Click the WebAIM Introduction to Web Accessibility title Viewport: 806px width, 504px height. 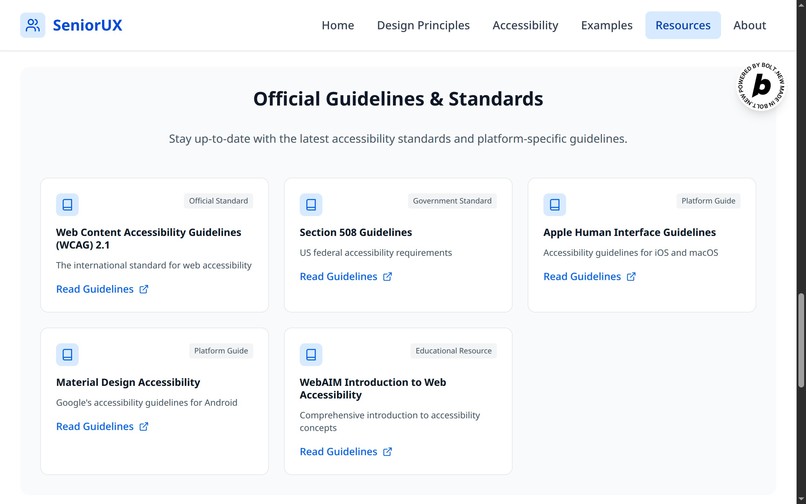pos(373,389)
